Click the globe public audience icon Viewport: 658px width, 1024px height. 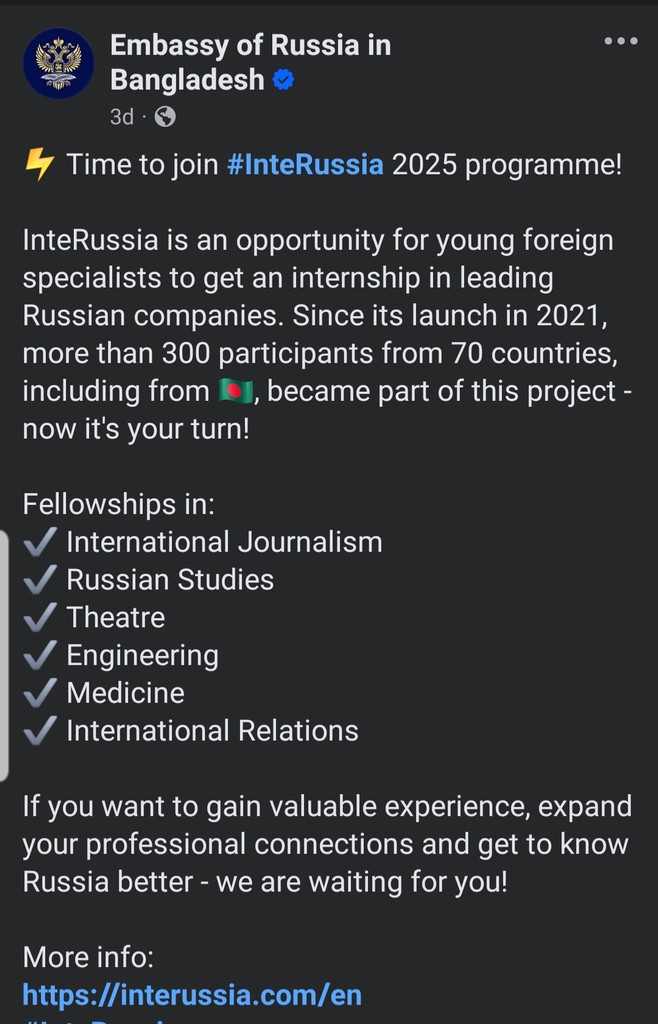tap(165, 117)
